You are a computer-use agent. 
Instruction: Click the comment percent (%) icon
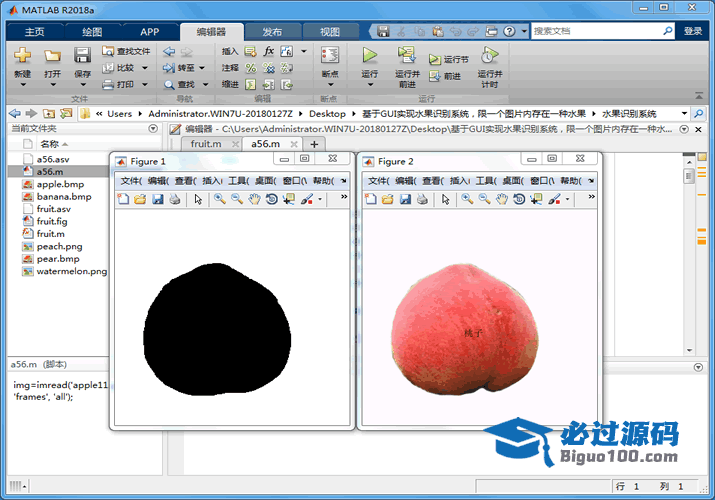251,68
